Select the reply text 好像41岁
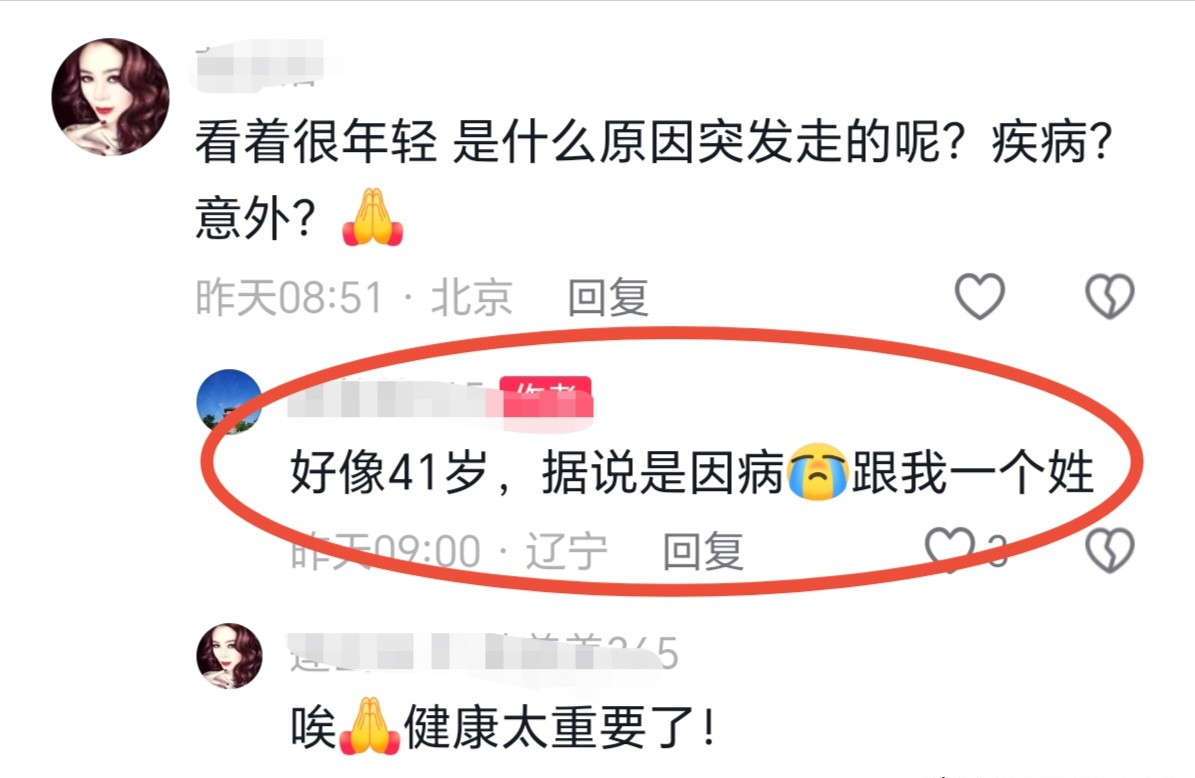The width and height of the screenshot is (1195, 778). coord(388,472)
